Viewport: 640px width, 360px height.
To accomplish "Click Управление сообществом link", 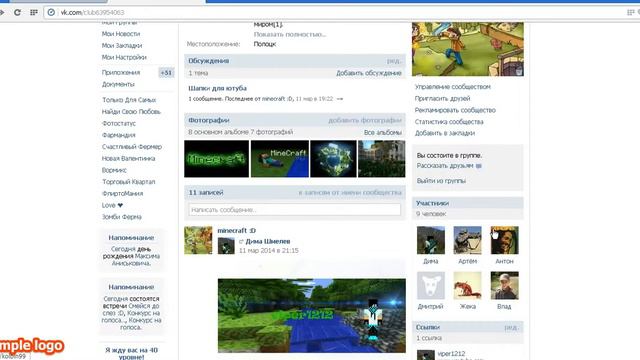I will 453,87.
